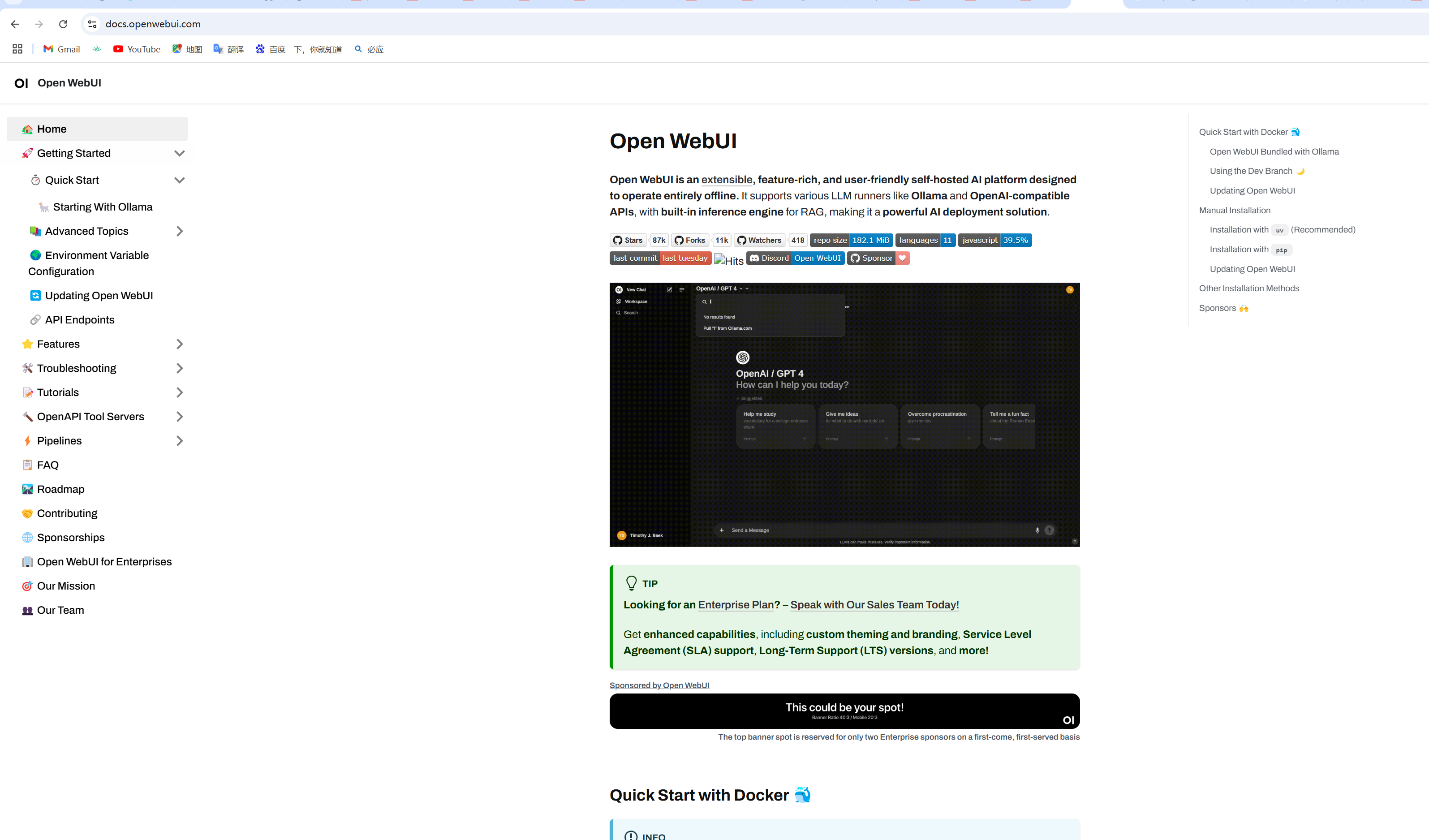The image size is (1429, 840).
Task: Collapse the Quick Start chevron
Action: pos(180,181)
